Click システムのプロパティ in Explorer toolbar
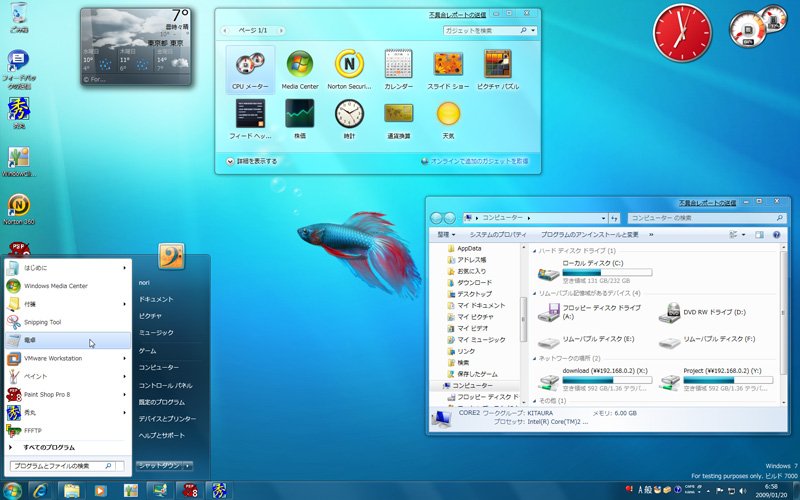 497,235
